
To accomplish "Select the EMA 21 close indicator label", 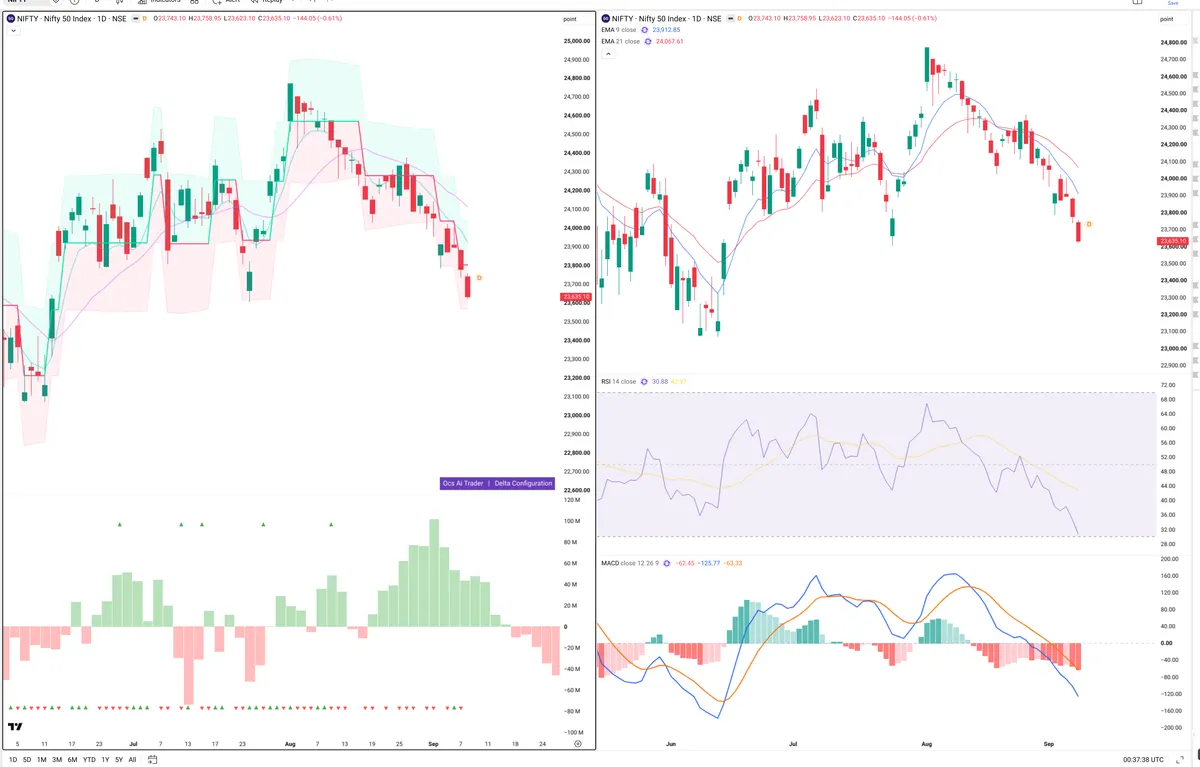I will (621, 41).
